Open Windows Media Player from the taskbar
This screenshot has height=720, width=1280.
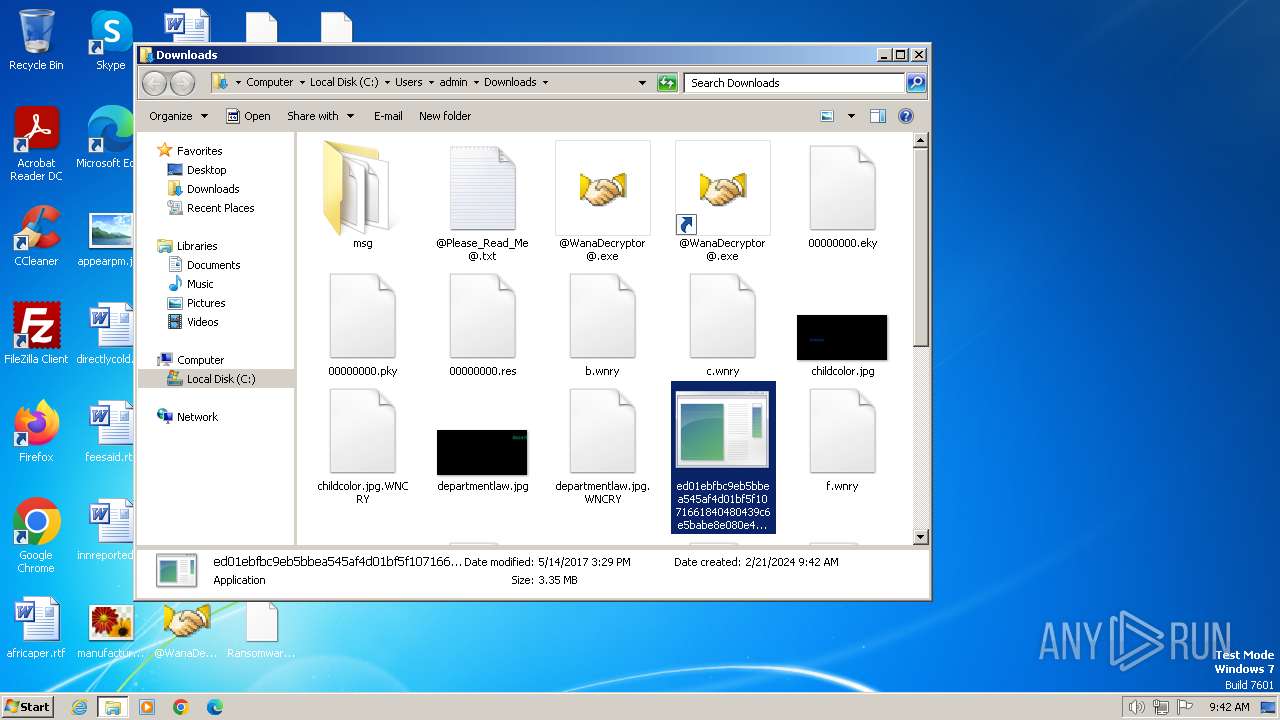(x=147, y=707)
